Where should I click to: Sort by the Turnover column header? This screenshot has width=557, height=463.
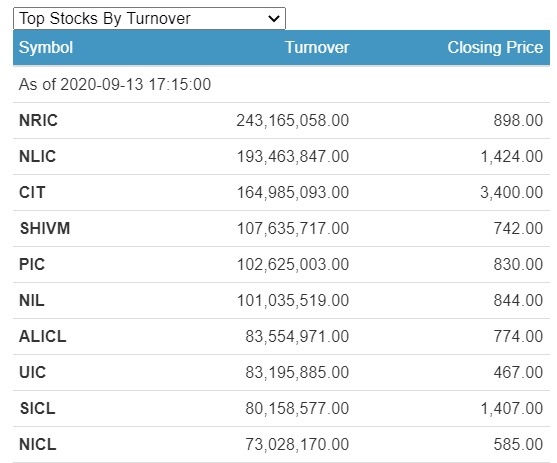[317, 48]
